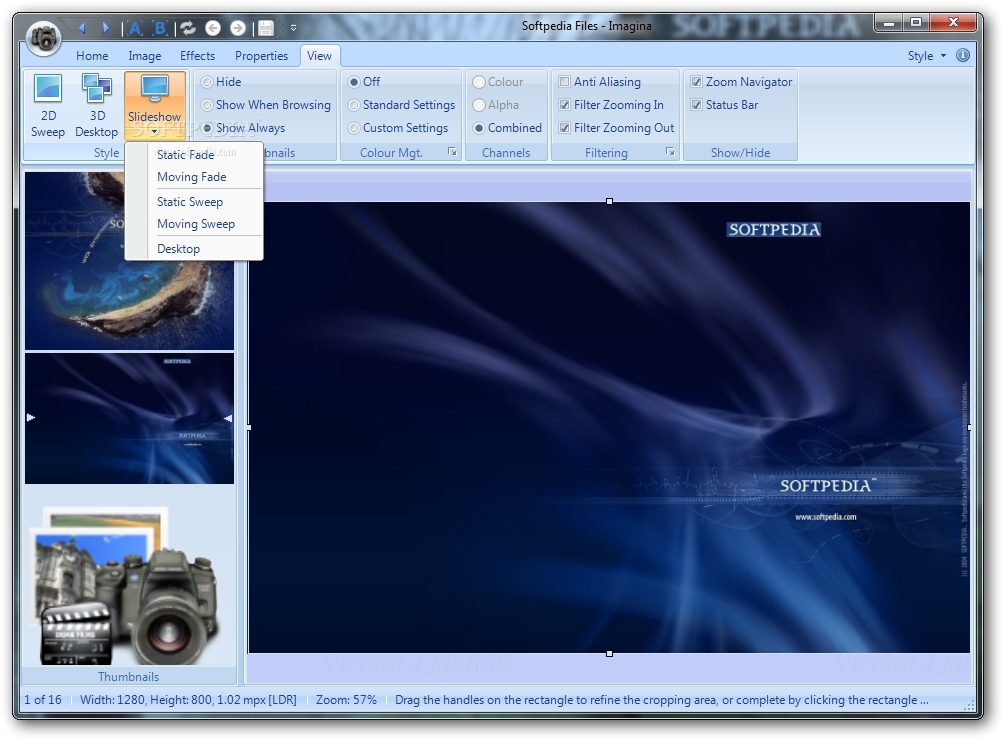This screenshot has width=1004, height=740.
Task: Choose Static Sweep from slideshow menu
Action: coord(194,202)
